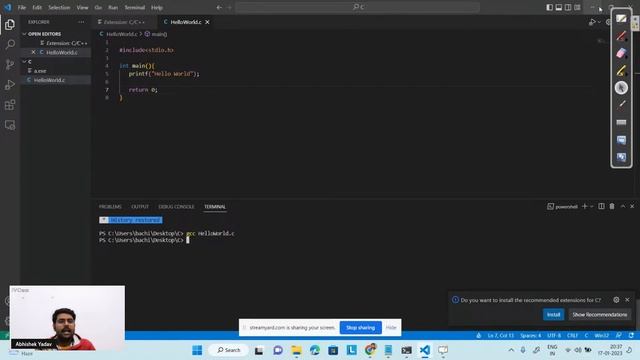Image resolution: width=640 pixels, height=360 pixels.
Task: Open the Help menu
Action: (157, 7)
